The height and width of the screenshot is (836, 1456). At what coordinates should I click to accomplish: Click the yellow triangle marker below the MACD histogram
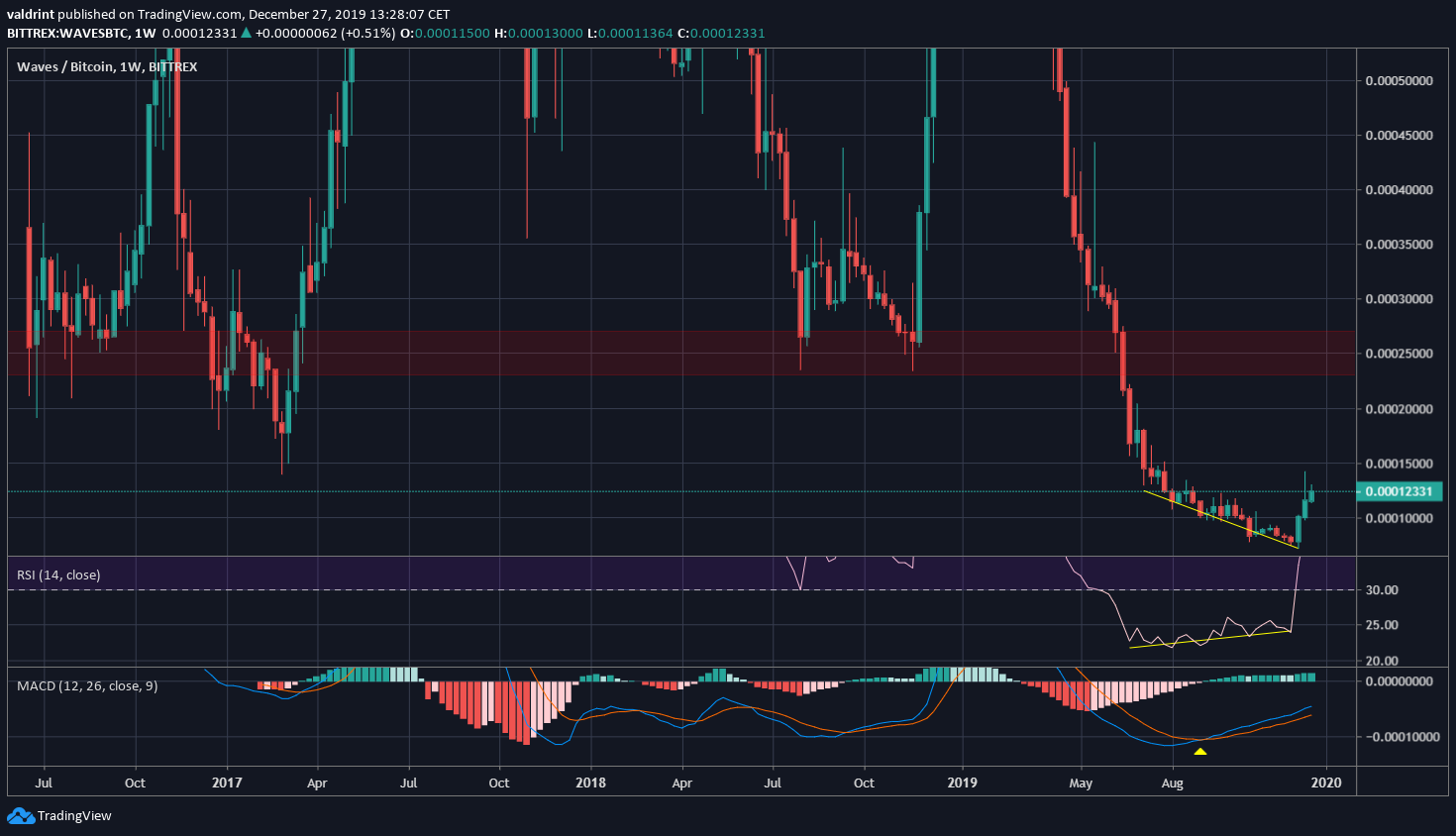coord(1200,752)
